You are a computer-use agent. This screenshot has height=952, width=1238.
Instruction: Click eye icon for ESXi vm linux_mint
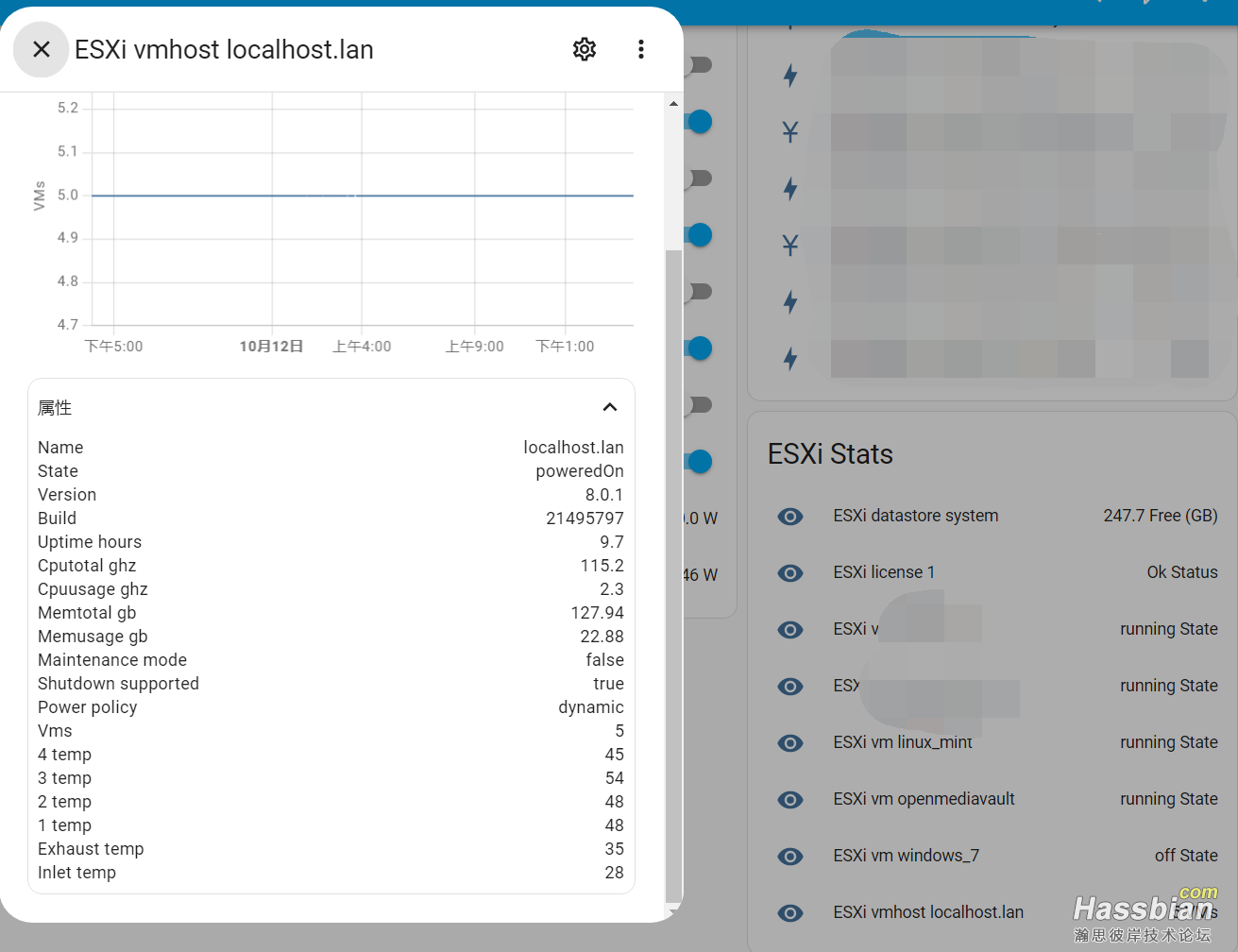click(790, 743)
